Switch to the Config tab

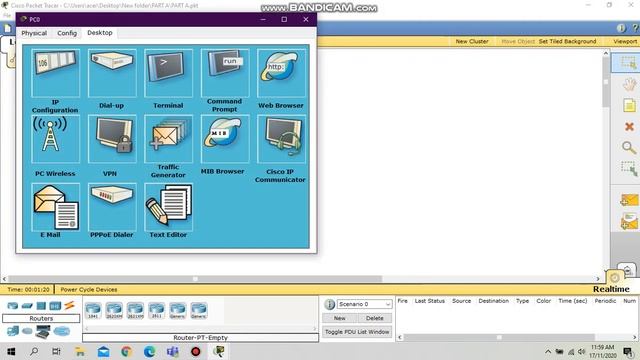67,33
